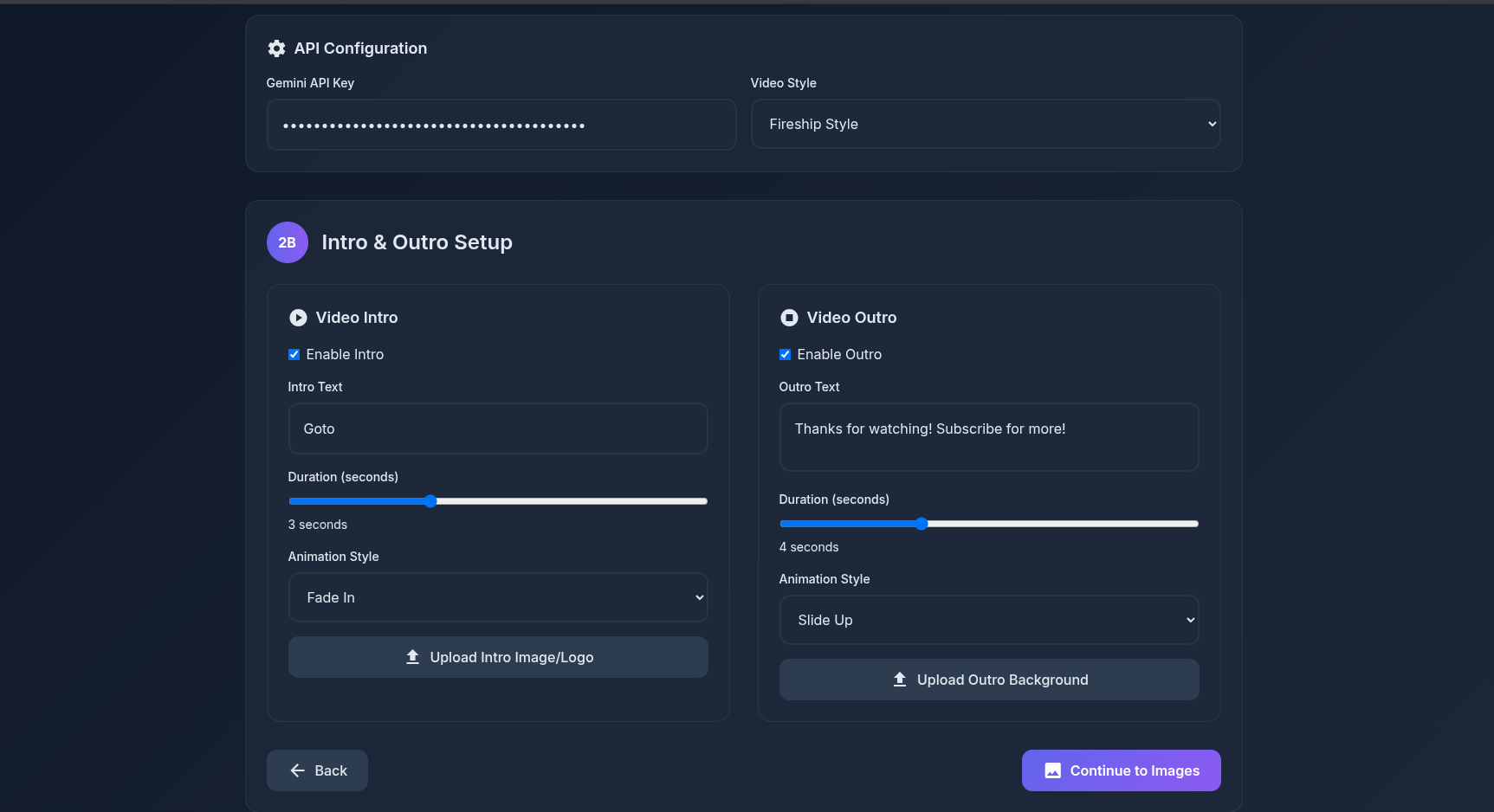This screenshot has height=812, width=1494.
Task: Toggle the Enable Outro checkbox
Action: click(x=785, y=354)
